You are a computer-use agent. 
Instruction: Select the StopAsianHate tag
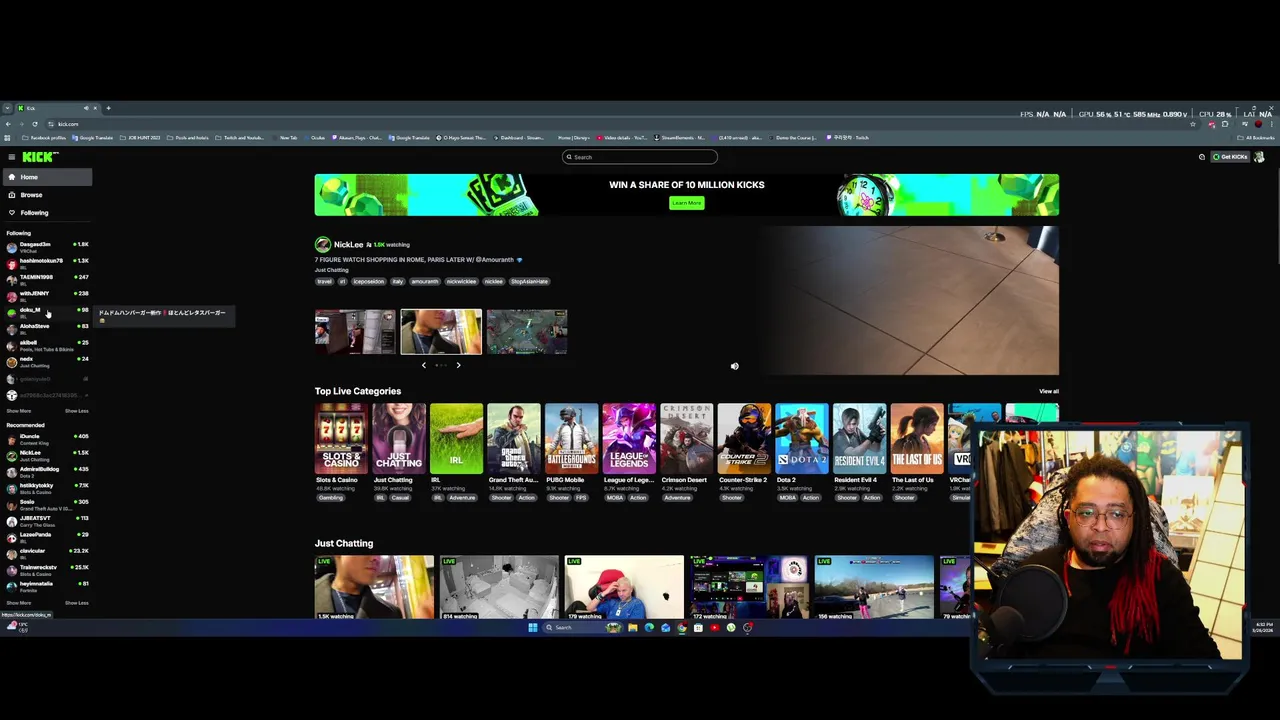click(530, 281)
